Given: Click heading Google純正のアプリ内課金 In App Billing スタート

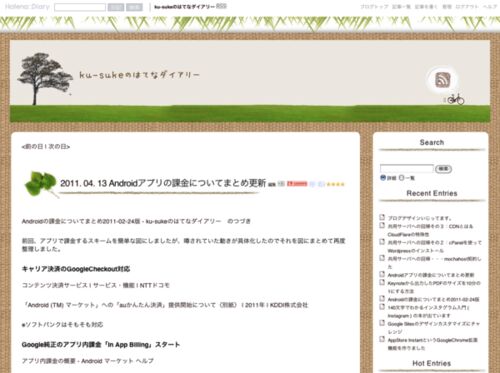Looking at the screenshot, I should point(101,345).
